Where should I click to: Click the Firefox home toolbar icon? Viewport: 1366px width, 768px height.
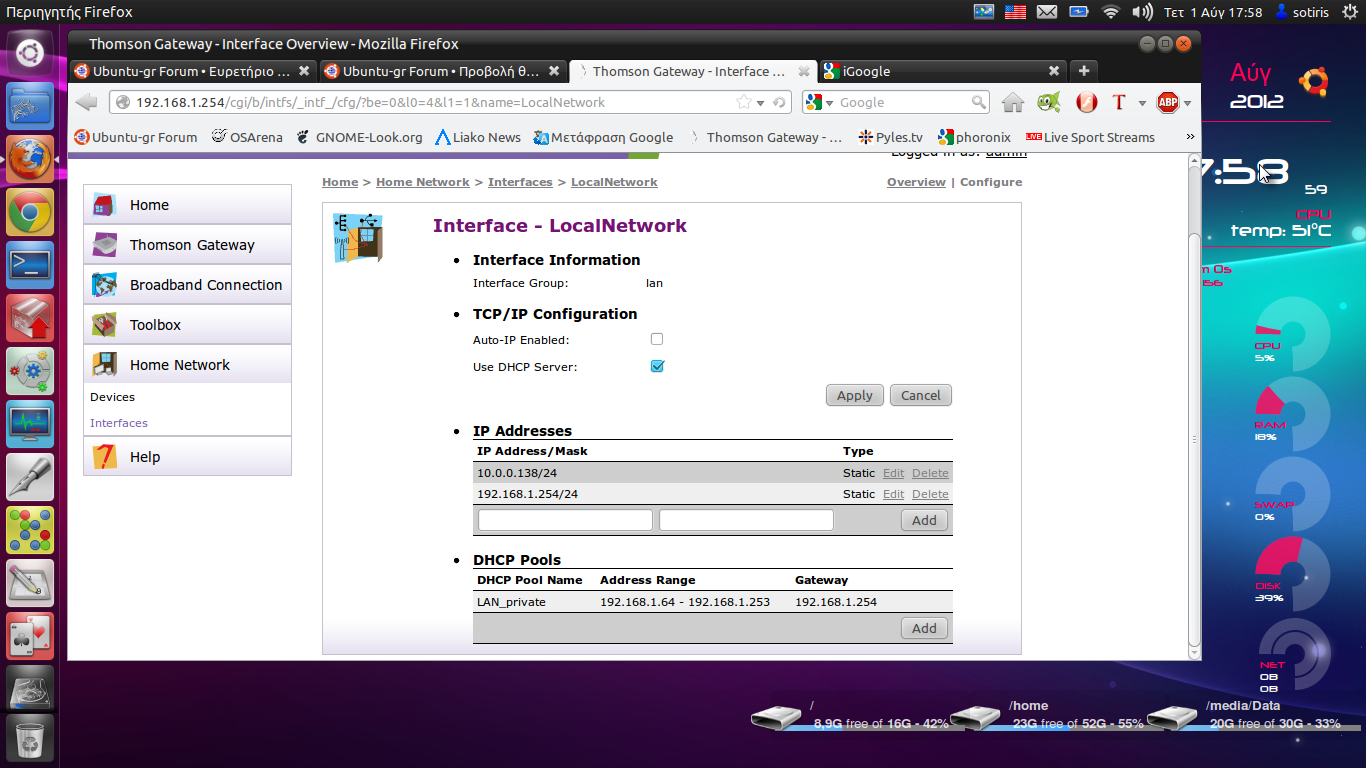click(1013, 102)
